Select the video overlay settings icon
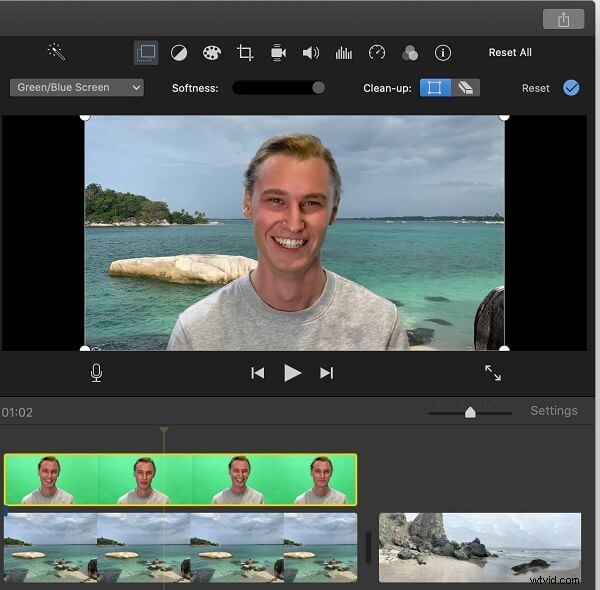Screen dimensions: 600x590 [146, 52]
